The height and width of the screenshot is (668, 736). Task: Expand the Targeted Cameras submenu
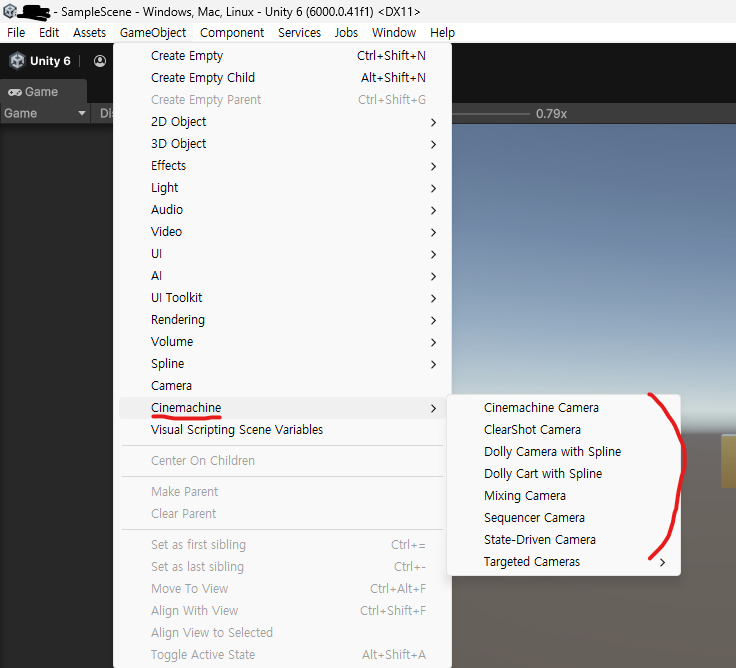[564, 562]
